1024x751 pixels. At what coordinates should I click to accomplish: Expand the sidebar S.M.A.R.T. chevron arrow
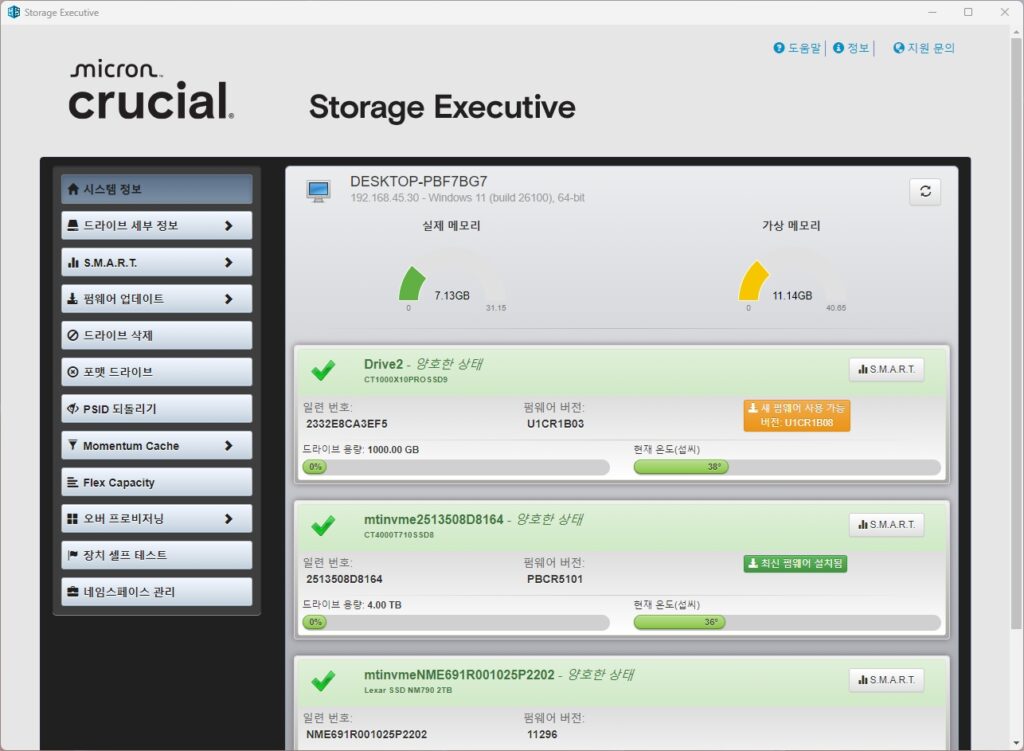(229, 263)
